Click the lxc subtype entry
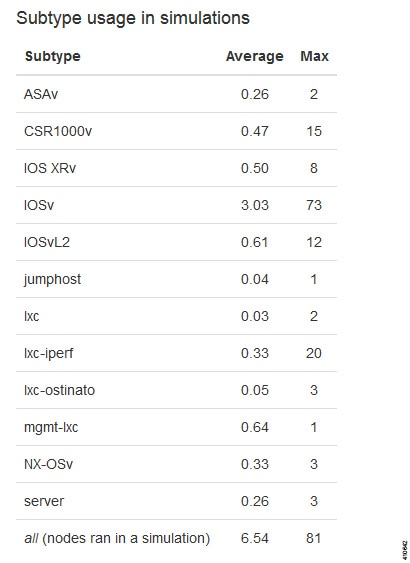This screenshot has height=563, width=410. tap(32, 316)
